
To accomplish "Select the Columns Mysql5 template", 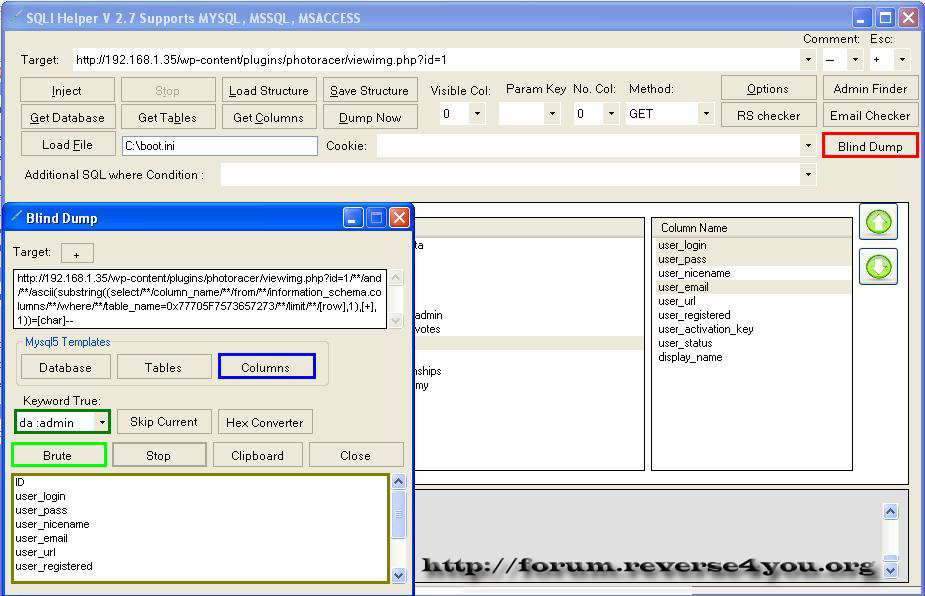I will click(266, 367).
